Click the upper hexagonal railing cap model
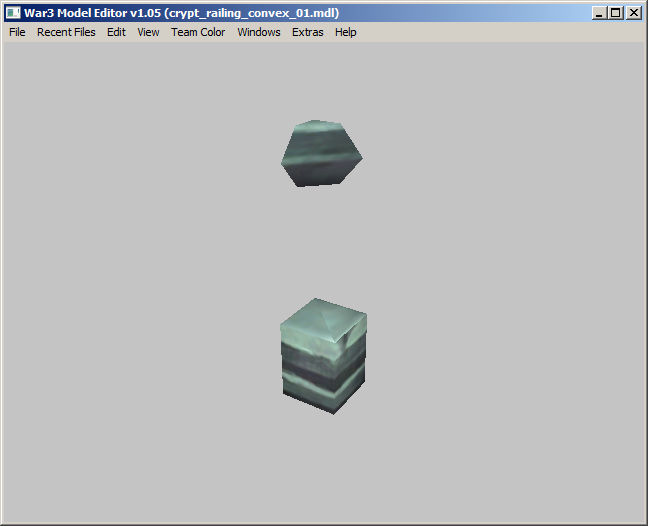 [x=322, y=153]
